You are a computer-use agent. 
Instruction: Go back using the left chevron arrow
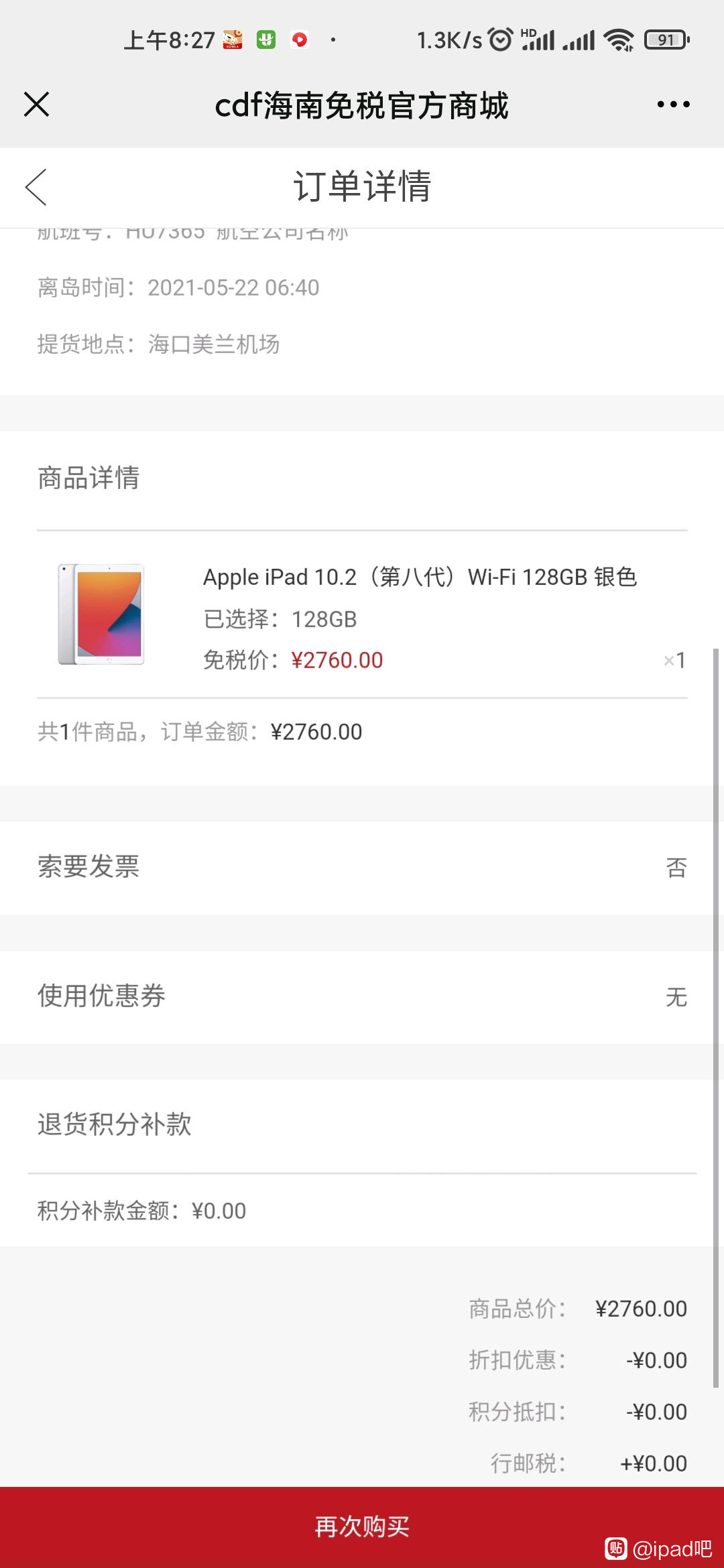[x=36, y=187]
